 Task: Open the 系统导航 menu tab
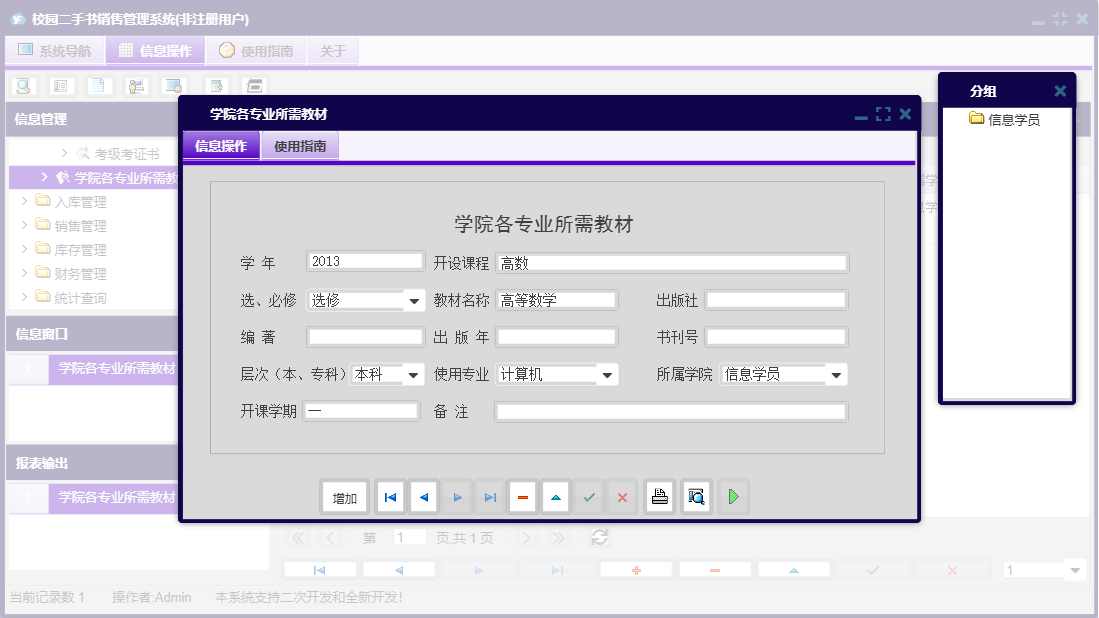pyautogui.click(x=53, y=50)
